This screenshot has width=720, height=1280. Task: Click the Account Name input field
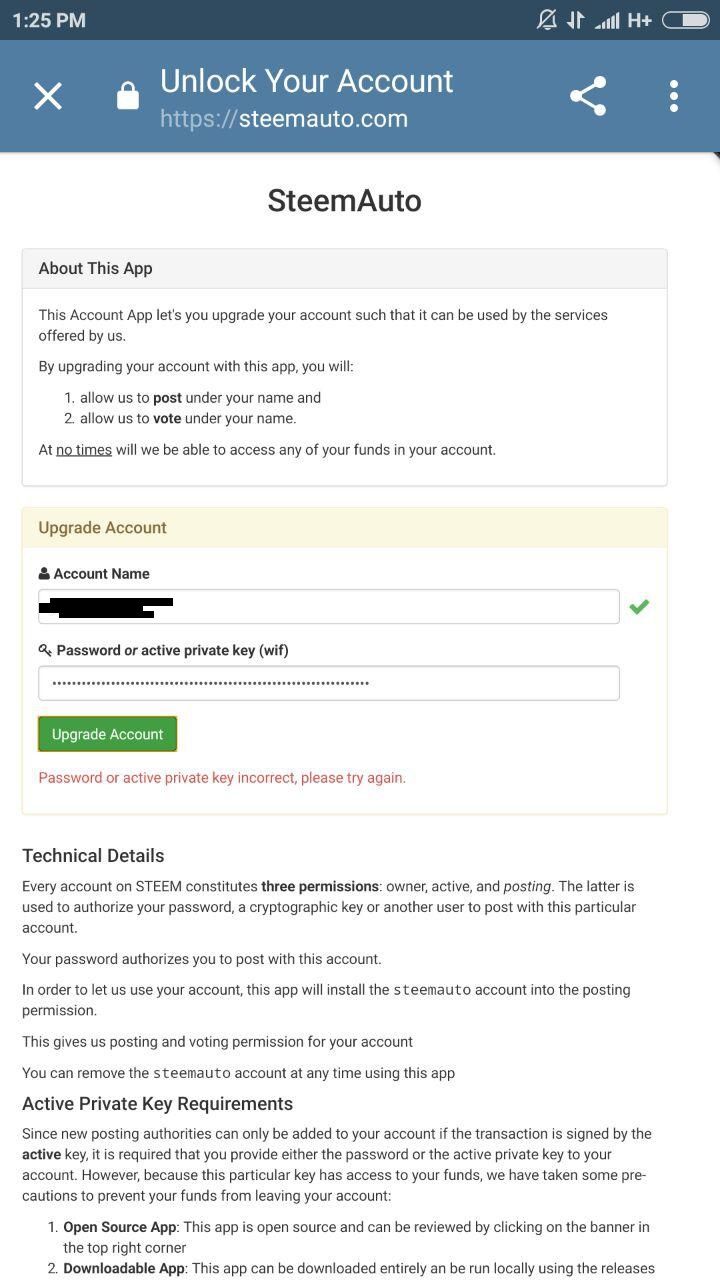328,607
